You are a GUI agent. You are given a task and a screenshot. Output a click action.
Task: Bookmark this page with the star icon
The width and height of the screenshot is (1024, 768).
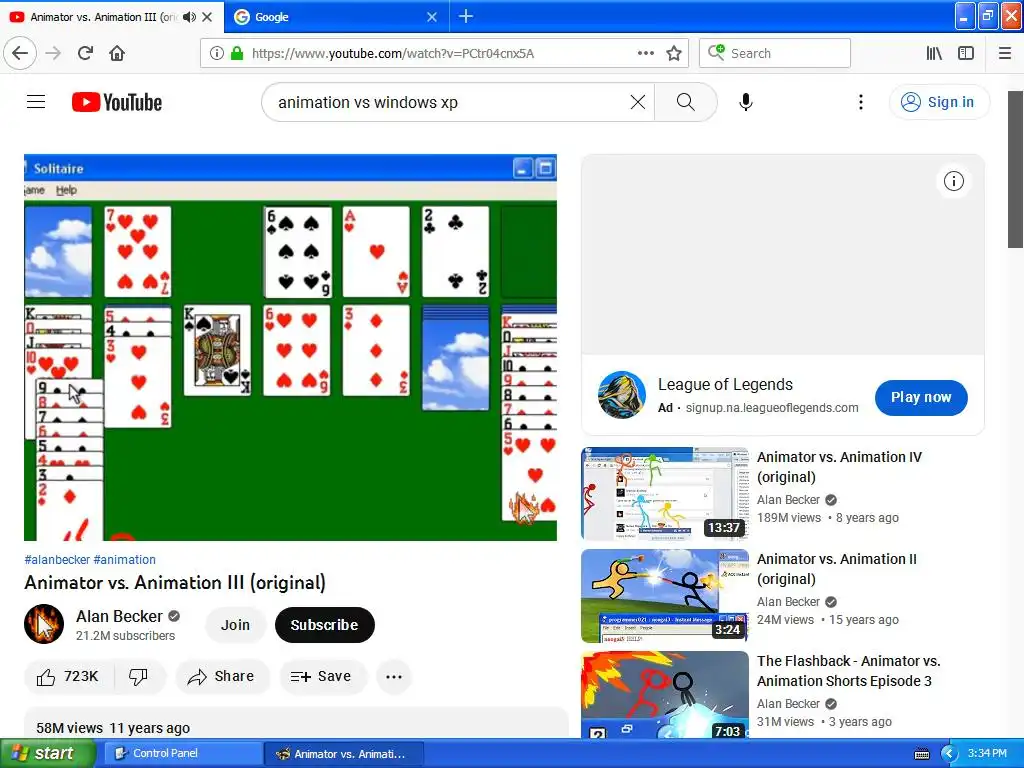point(674,53)
